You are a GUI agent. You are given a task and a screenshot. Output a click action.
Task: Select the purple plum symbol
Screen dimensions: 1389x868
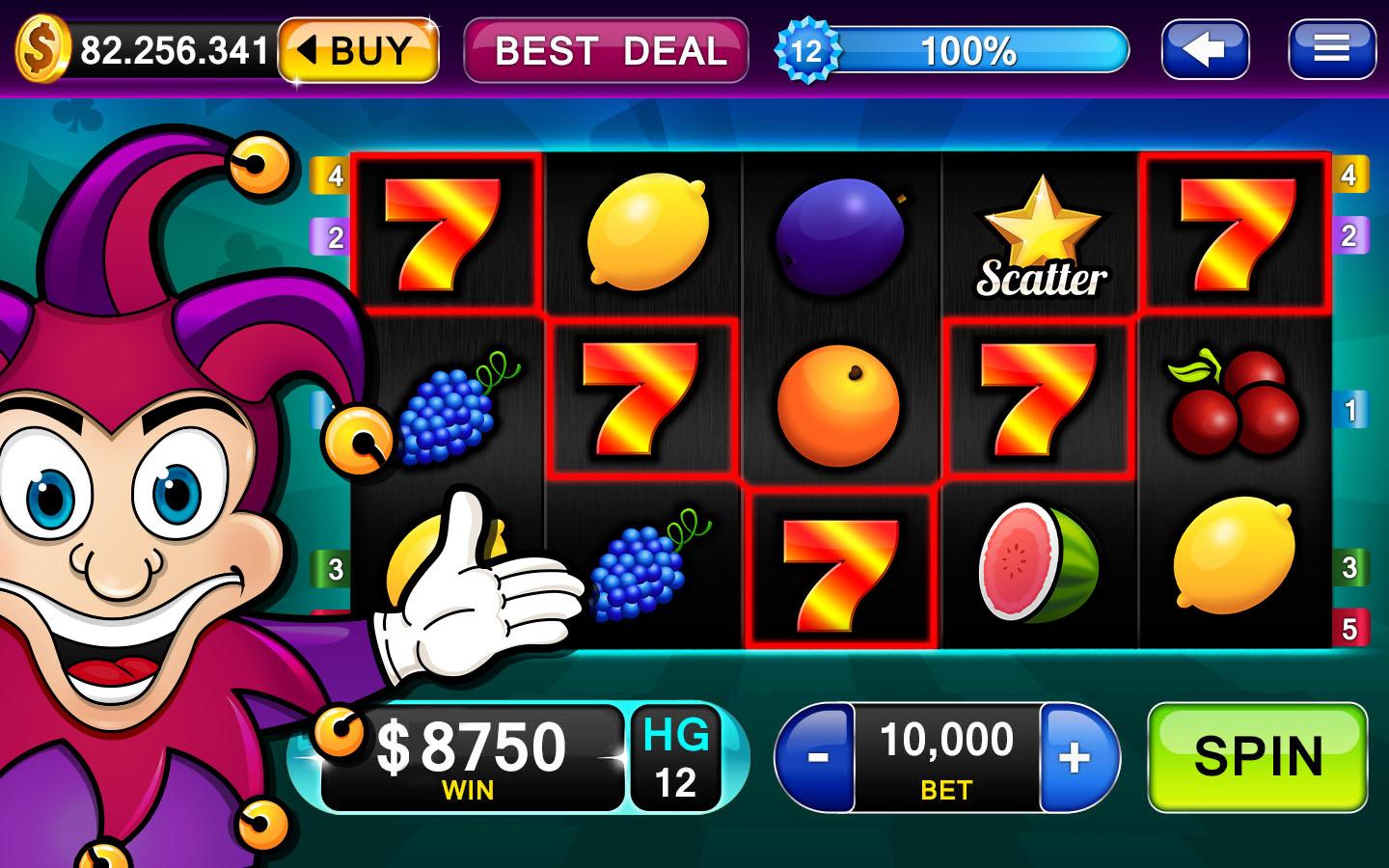tap(841, 233)
